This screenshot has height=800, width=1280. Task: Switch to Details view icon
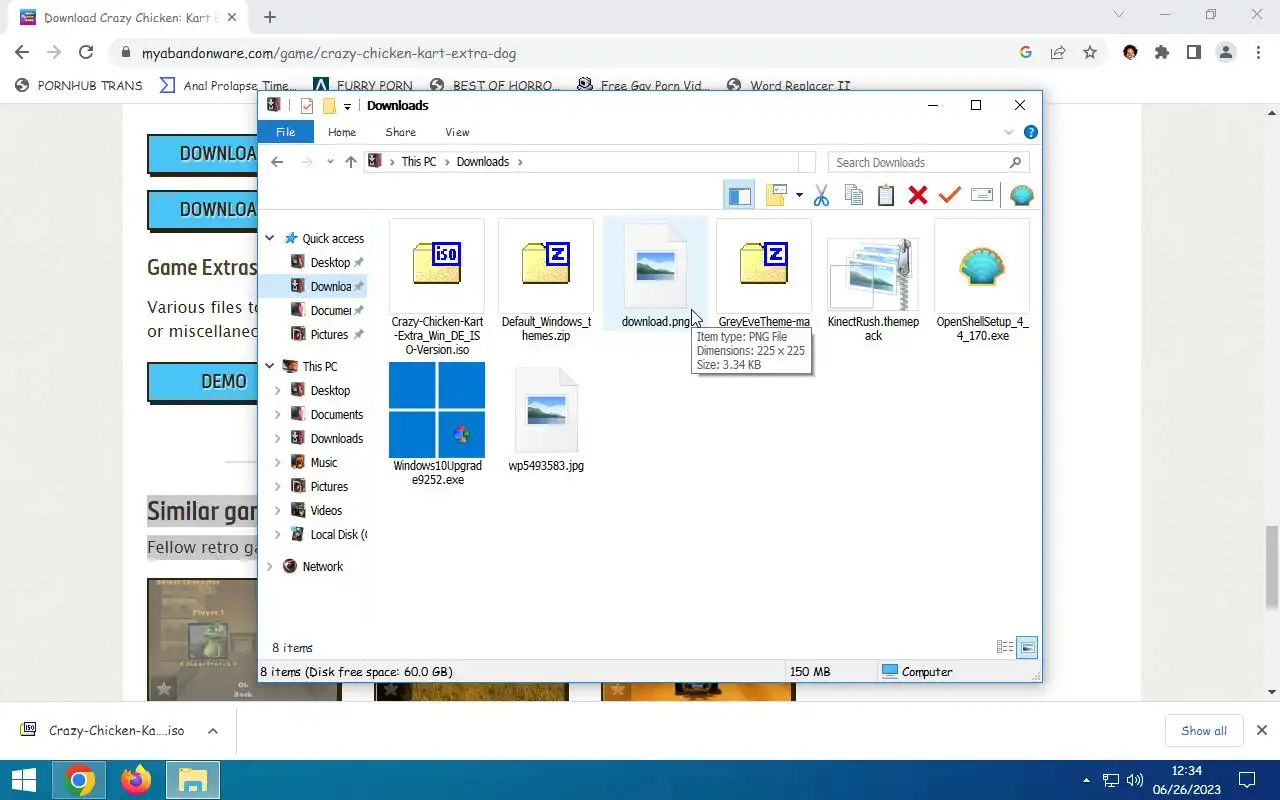click(1005, 647)
